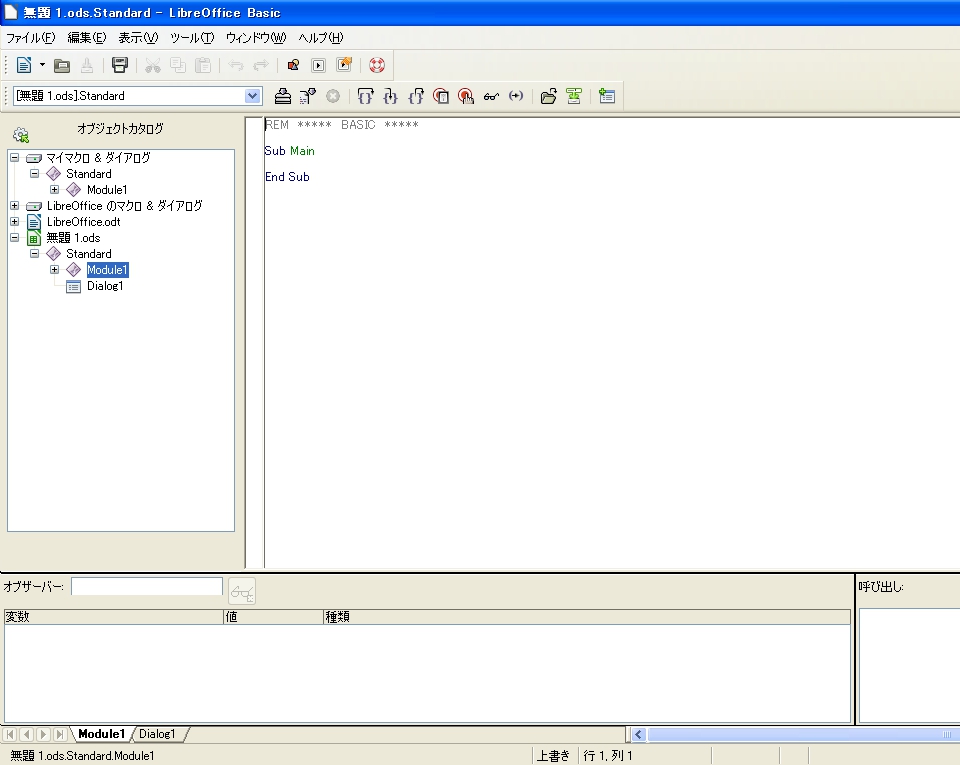Image resolution: width=960 pixels, height=765 pixels.
Task: Click the Compile icon
Action: [x=283, y=96]
